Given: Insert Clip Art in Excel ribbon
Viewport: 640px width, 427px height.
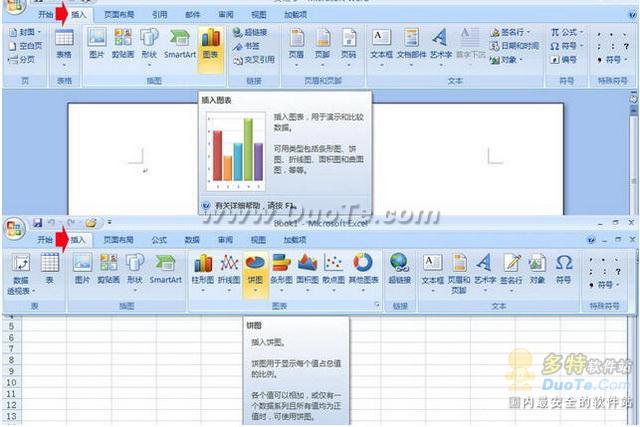Looking at the screenshot, I should tap(109, 269).
